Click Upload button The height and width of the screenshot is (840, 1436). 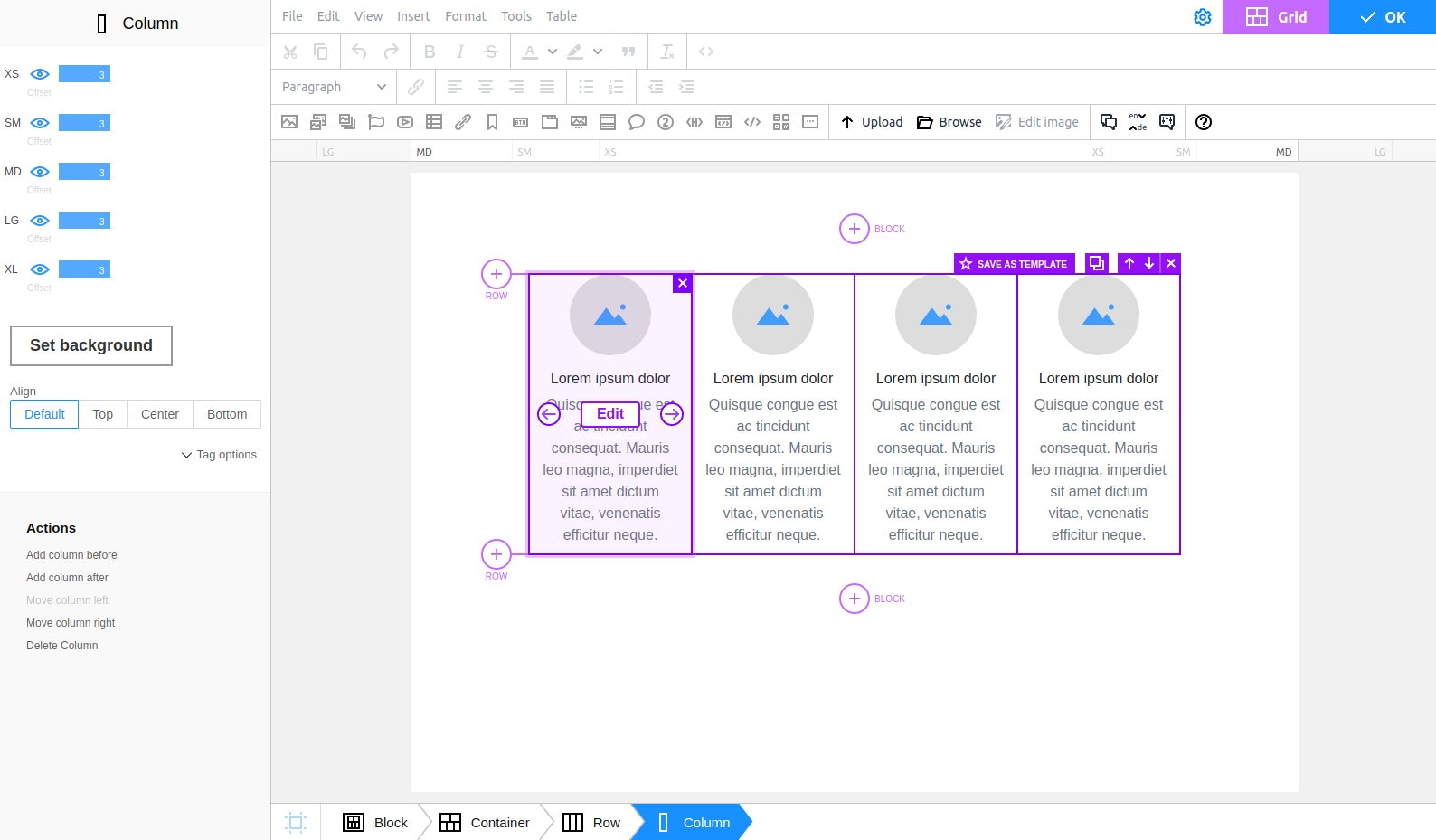coord(872,122)
